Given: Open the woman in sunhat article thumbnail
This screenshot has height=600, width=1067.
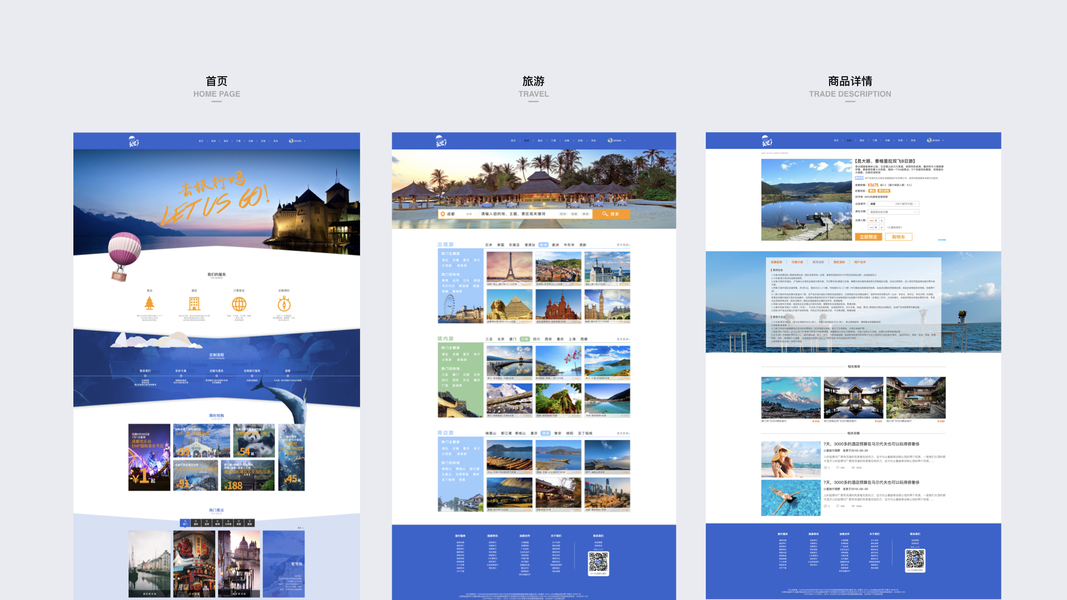Looking at the screenshot, I should (790, 459).
